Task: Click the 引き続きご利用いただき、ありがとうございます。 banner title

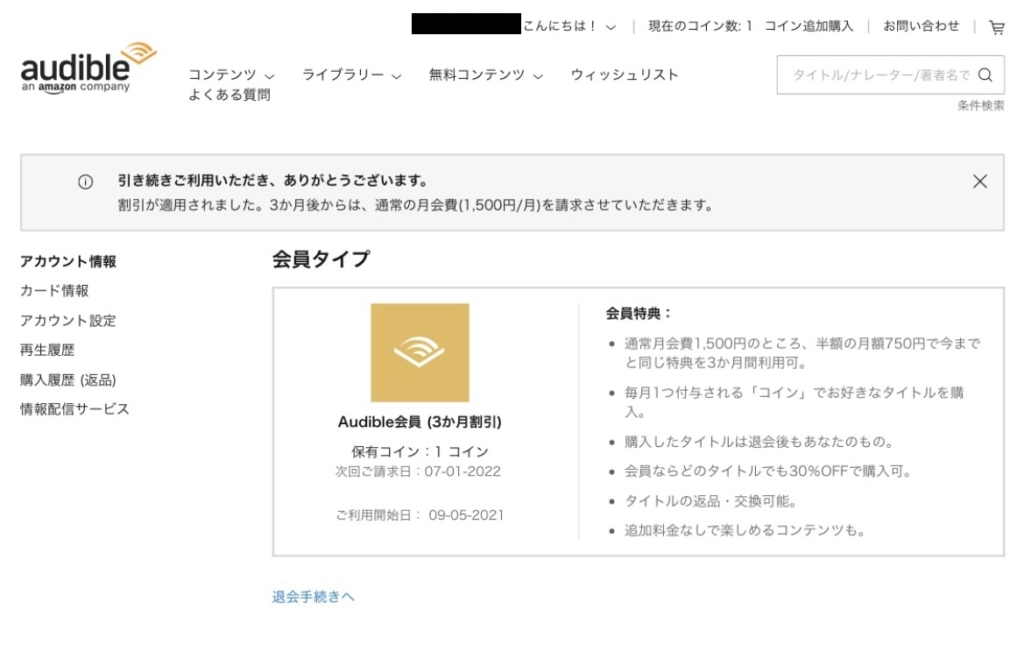Action: pyautogui.click(x=273, y=181)
